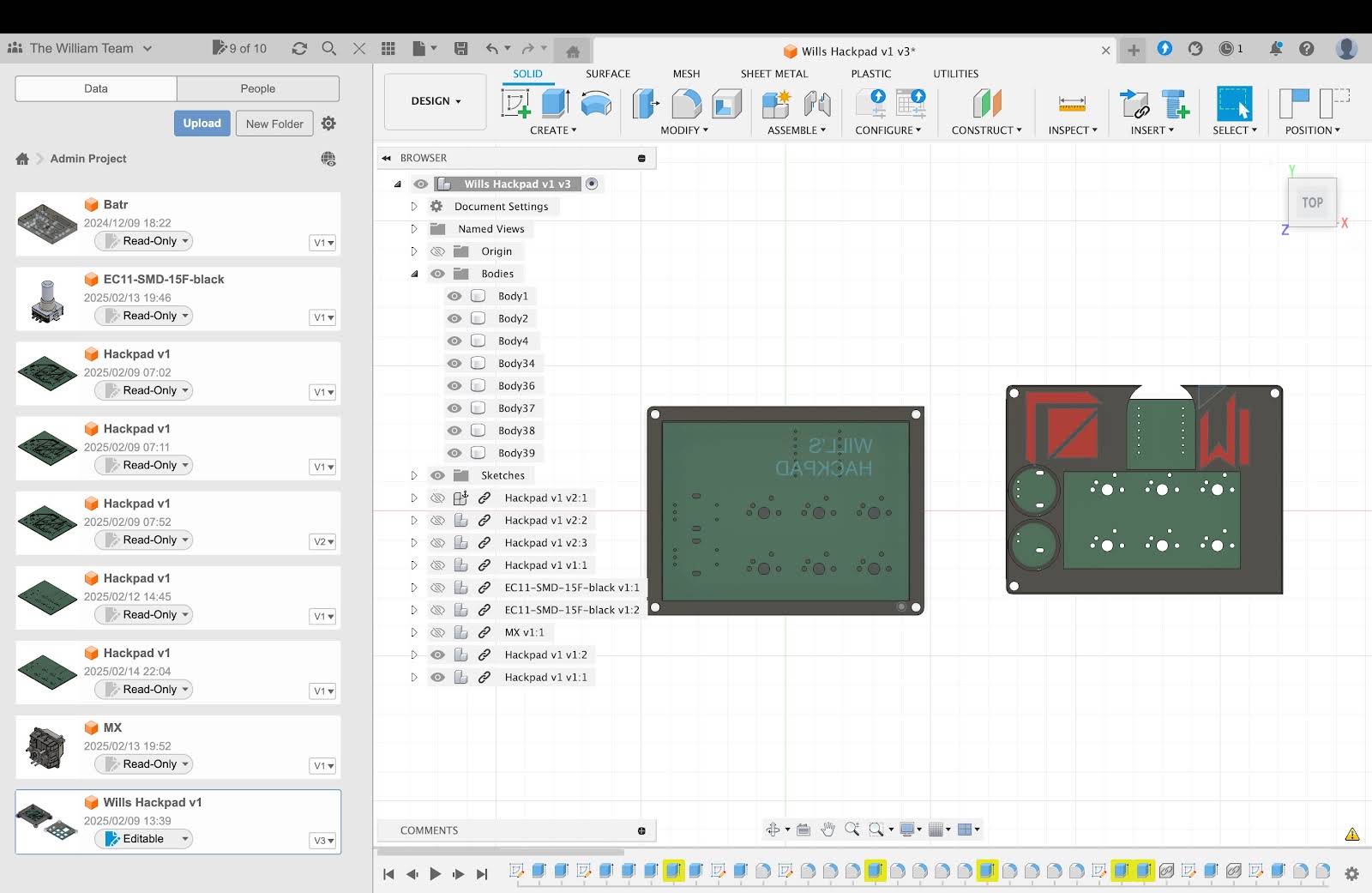
Task: Switch to the SURFACE tab
Action: click(608, 74)
